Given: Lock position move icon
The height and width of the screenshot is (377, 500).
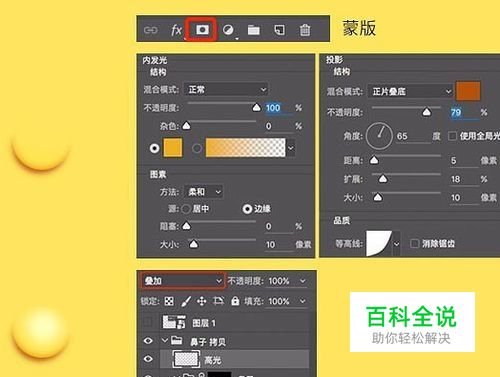Looking at the screenshot, I should point(202,301).
